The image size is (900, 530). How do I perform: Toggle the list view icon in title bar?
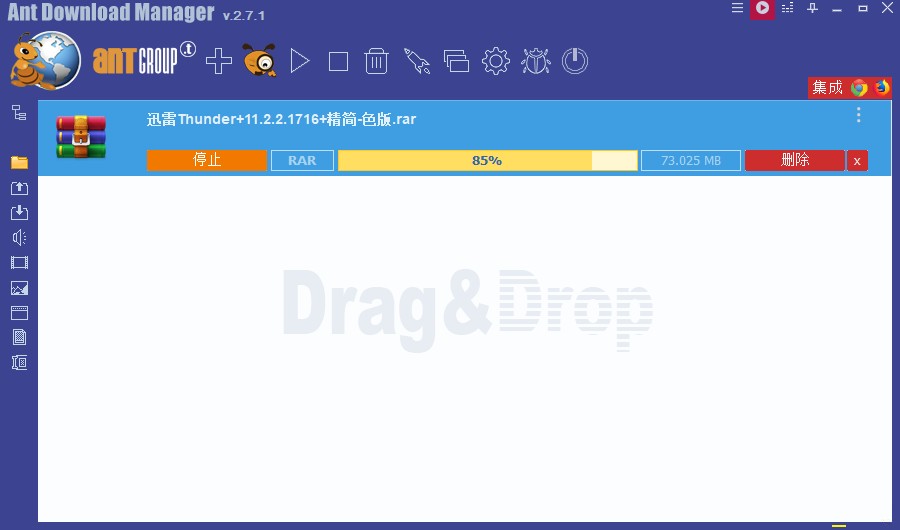pos(788,7)
